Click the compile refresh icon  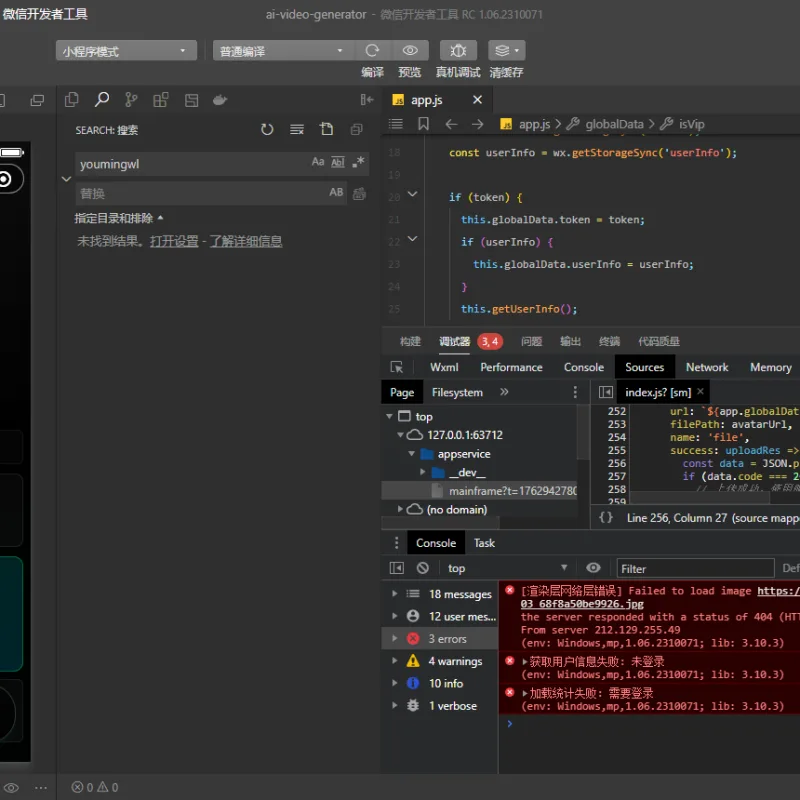pos(372,51)
